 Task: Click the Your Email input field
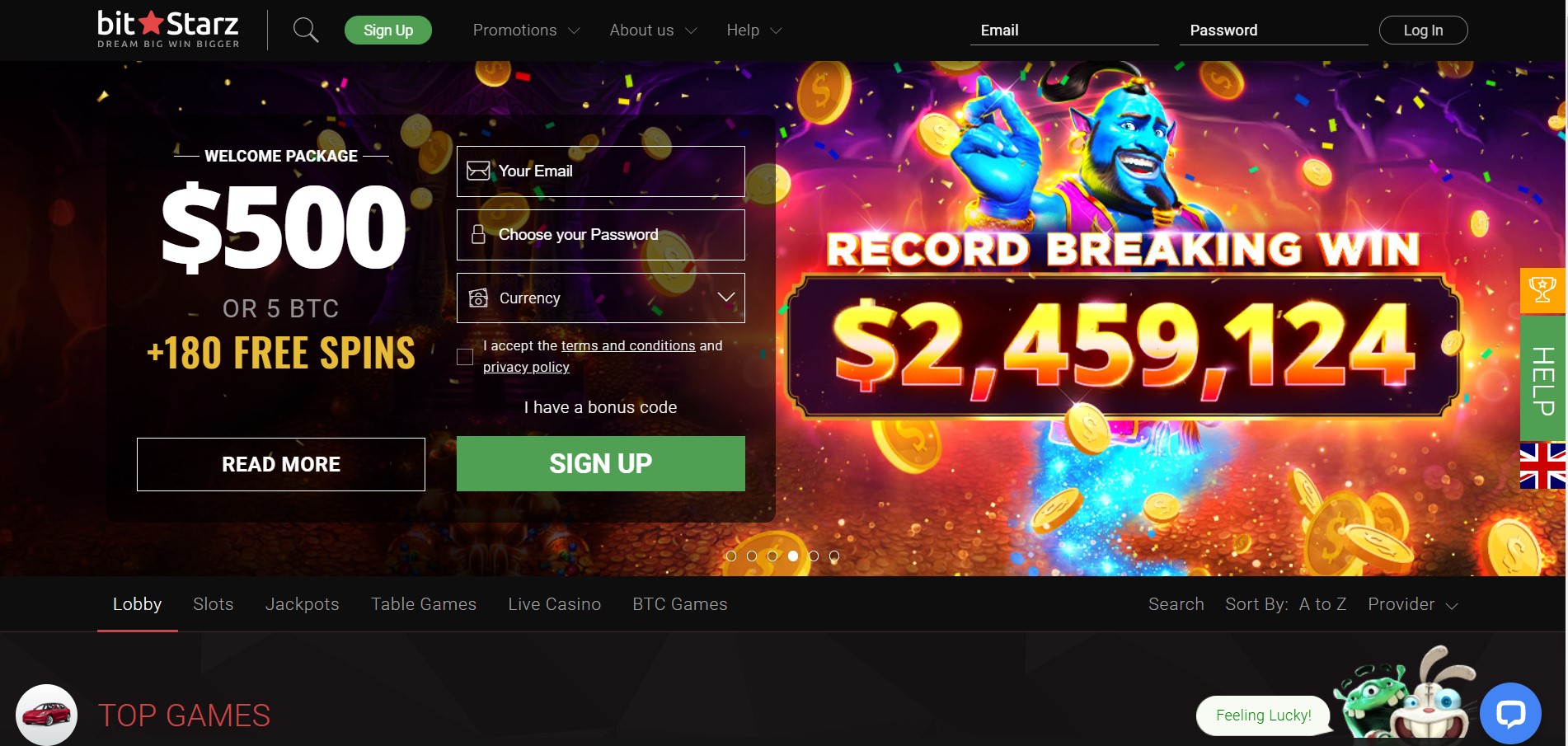601,171
